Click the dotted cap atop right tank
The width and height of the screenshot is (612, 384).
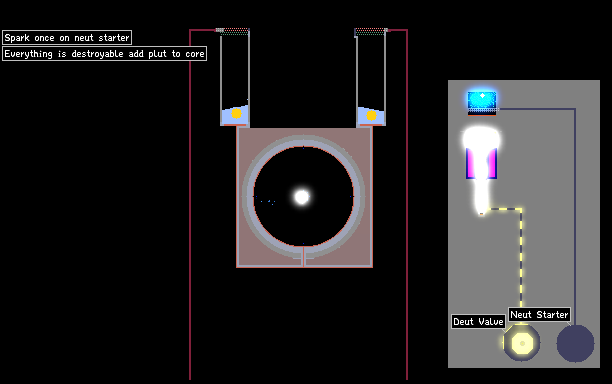(x=371, y=31)
